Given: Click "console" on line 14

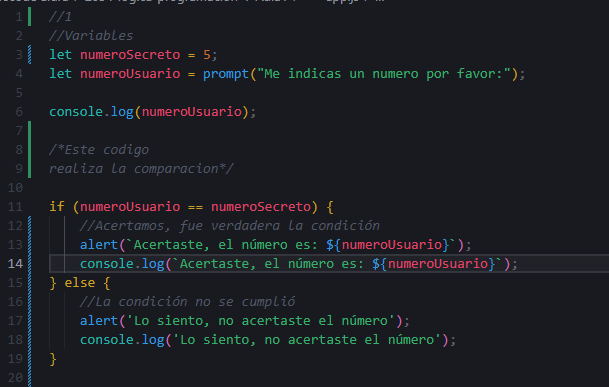Looking at the screenshot, I should 106,264.
